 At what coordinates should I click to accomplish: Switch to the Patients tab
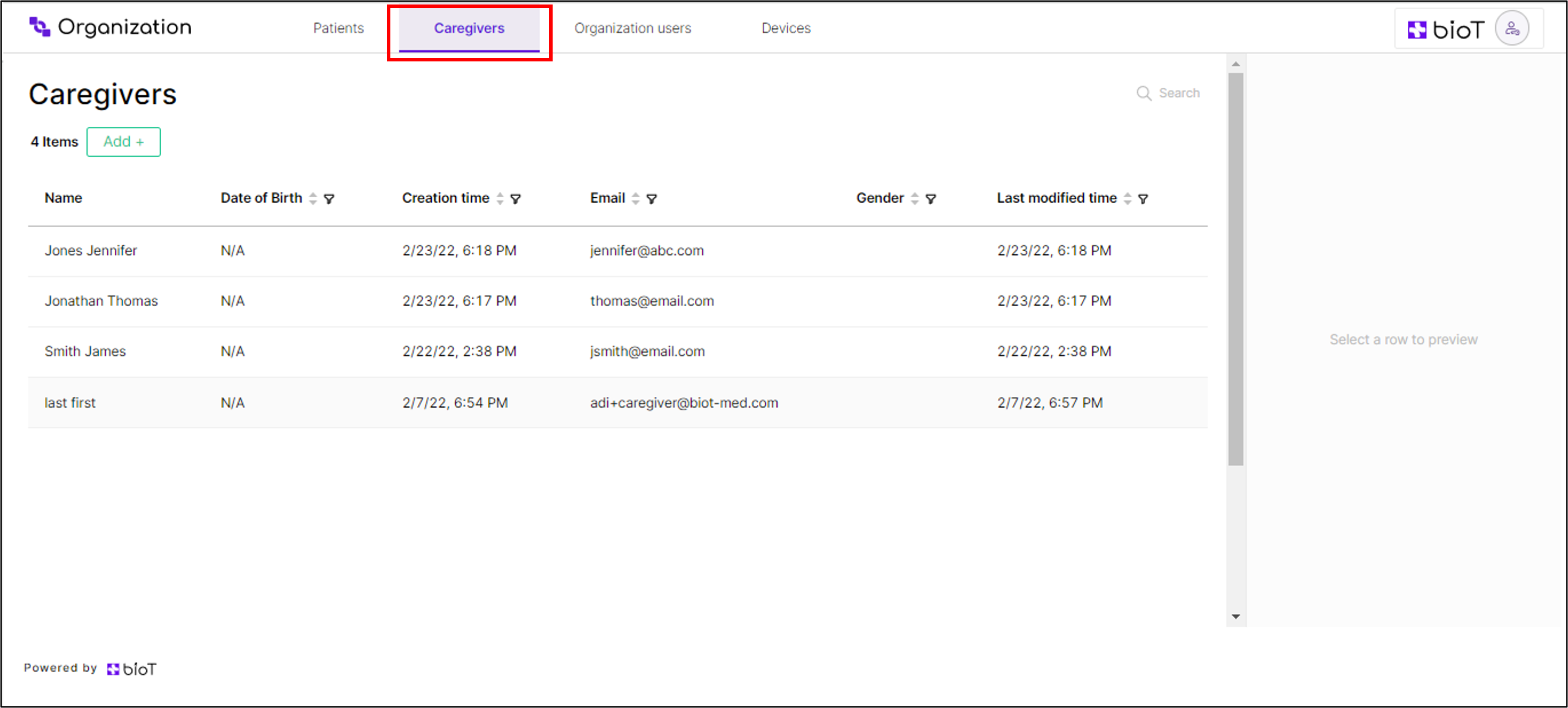[338, 28]
